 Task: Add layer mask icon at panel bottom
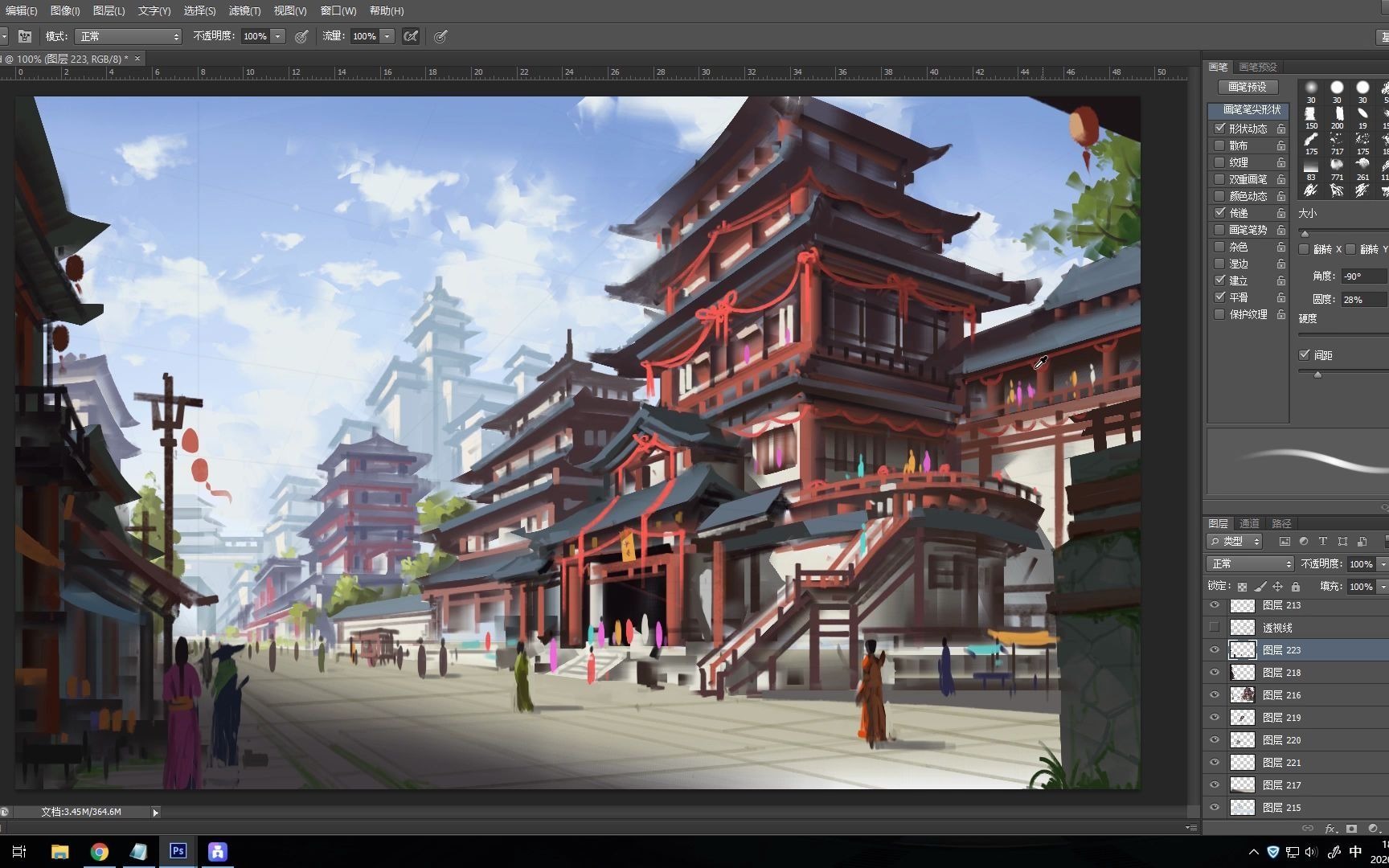coord(1352,828)
